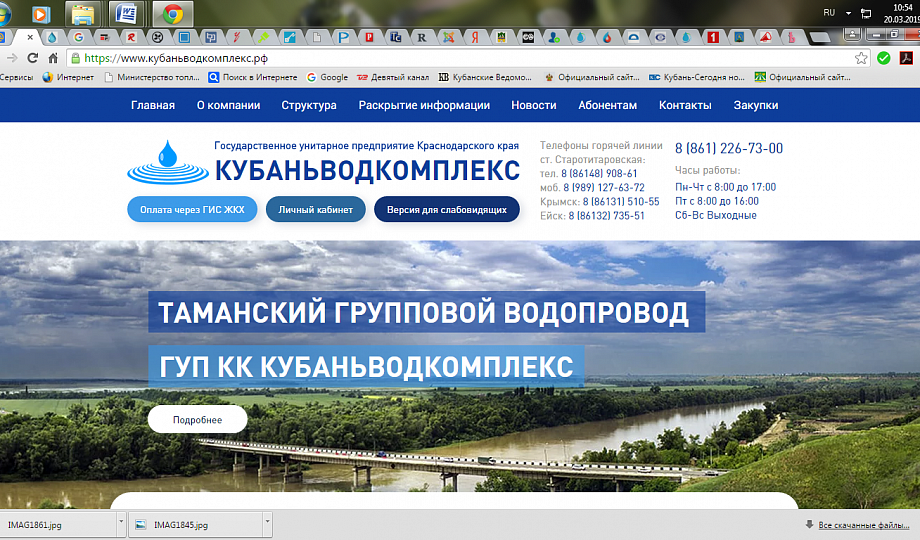The image size is (920, 540).
Task: Enable Версия для слабовидящих mode
Action: [x=446, y=210]
